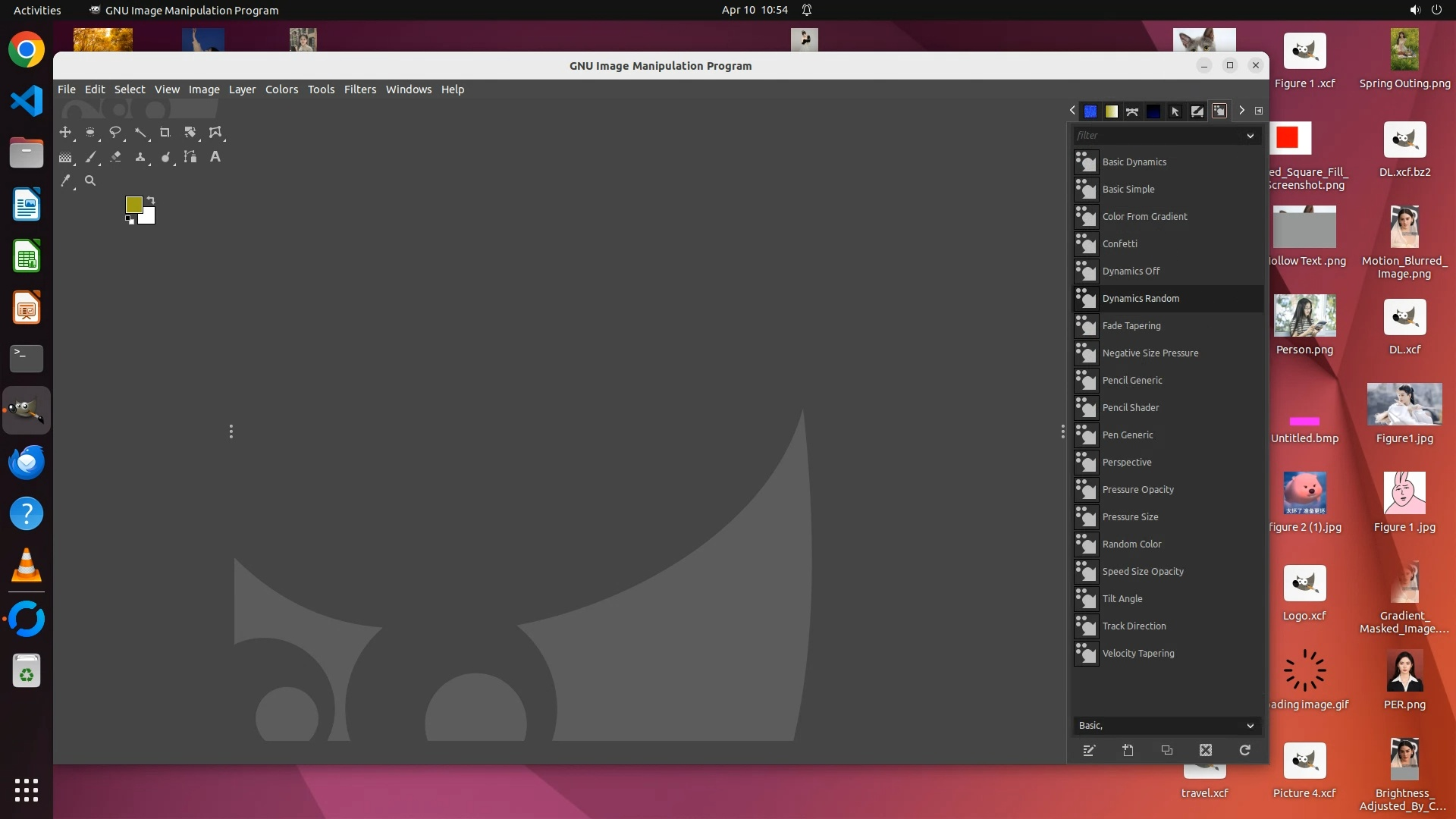Select the Color Picker eyedropper tool

(x=66, y=181)
